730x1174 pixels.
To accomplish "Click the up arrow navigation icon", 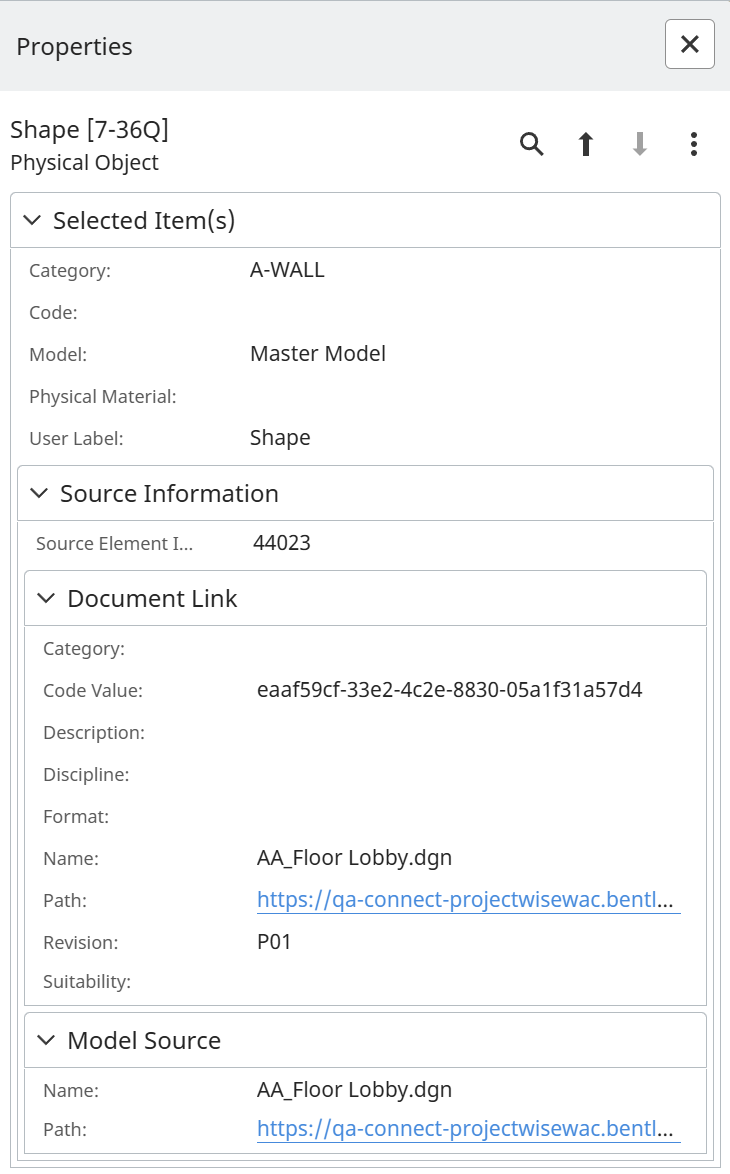I will click(586, 145).
